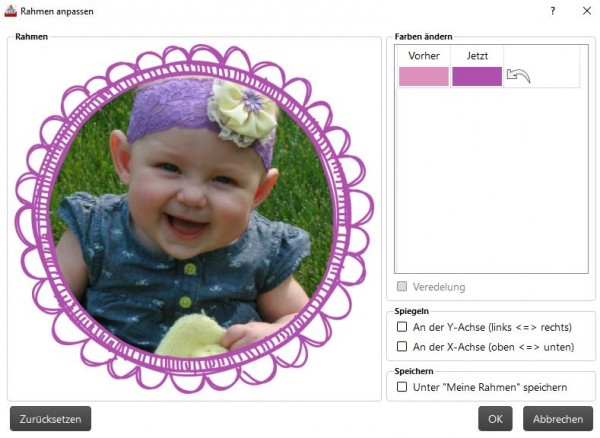The image size is (600, 438).
Task: Click empty area of color list
Action: (x=491, y=180)
